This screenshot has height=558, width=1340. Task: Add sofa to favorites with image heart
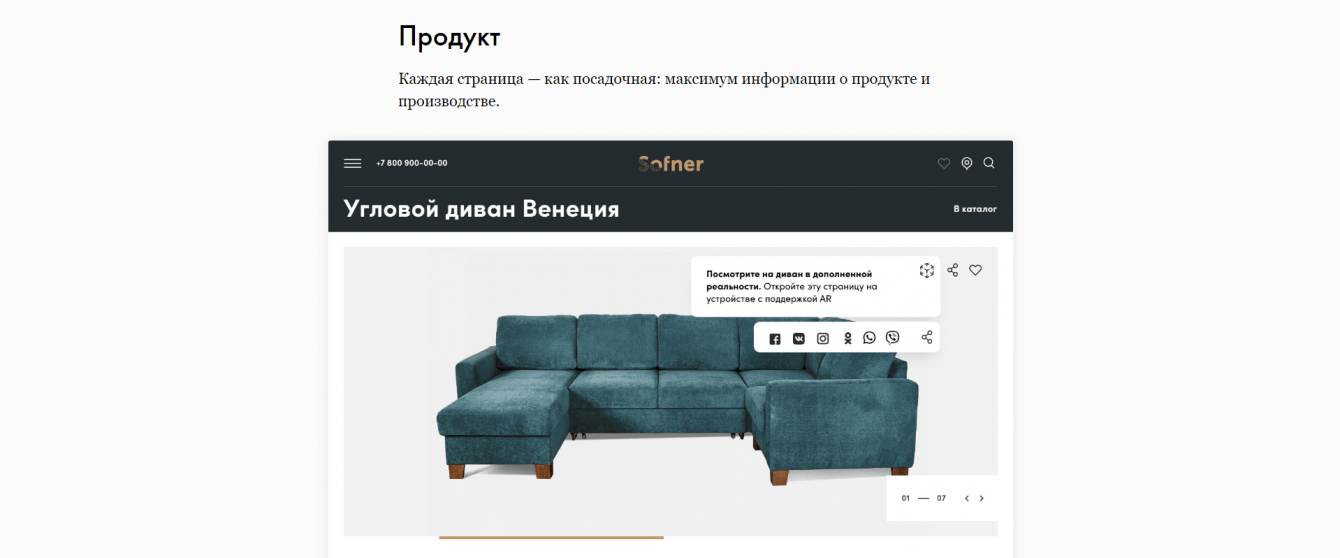976,270
